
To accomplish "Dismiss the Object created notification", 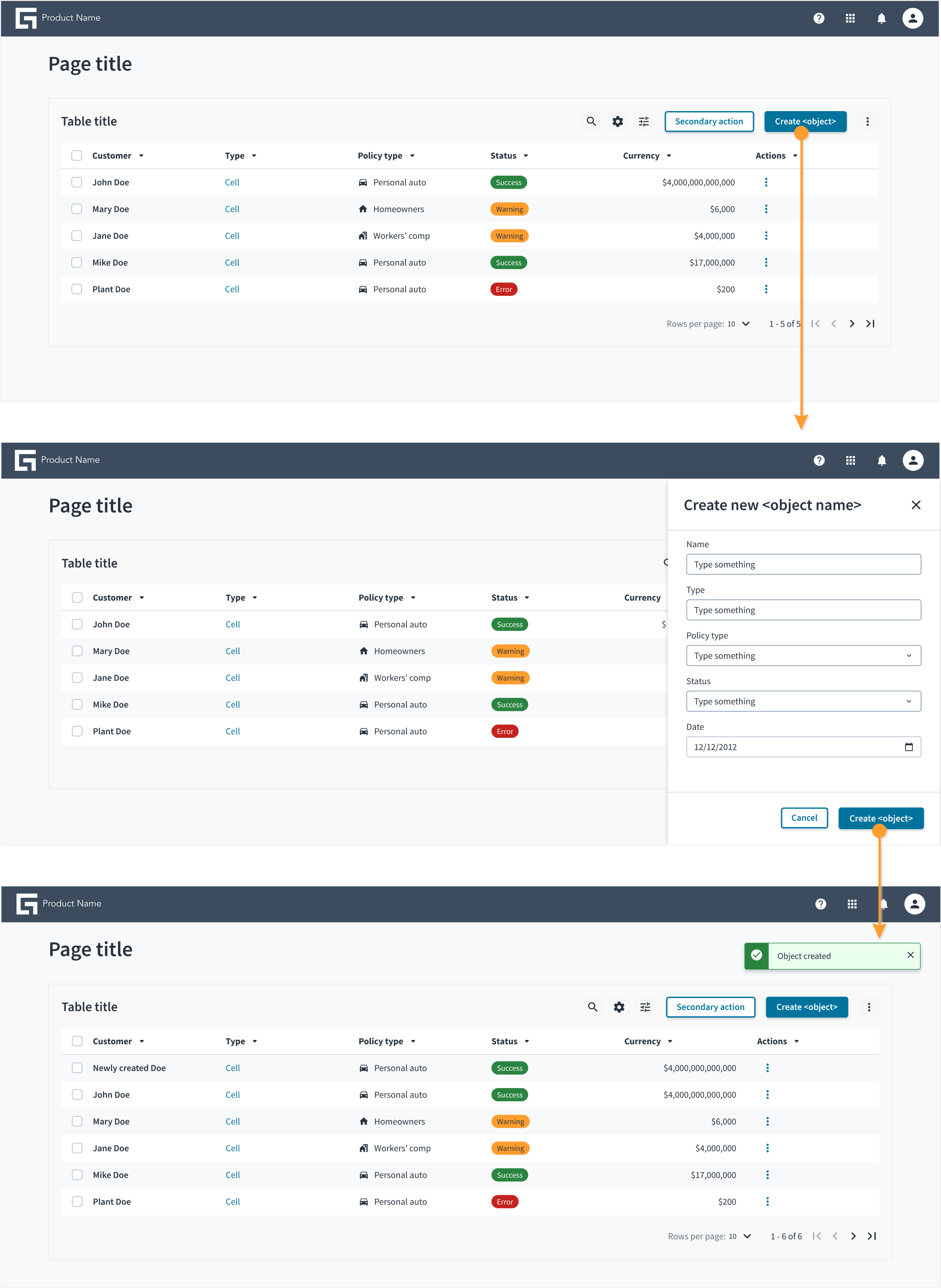I will click(910, 955).
